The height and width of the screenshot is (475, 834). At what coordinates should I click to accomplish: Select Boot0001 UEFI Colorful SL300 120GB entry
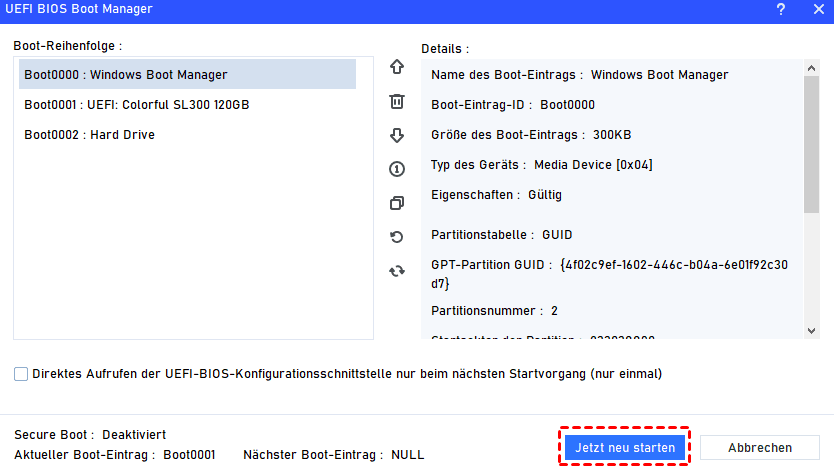coord(187,105)
